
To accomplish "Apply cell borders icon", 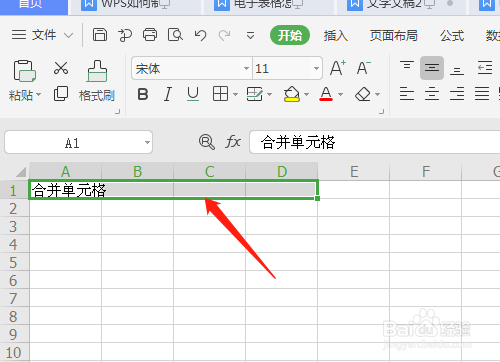I will tap(220, 94).
